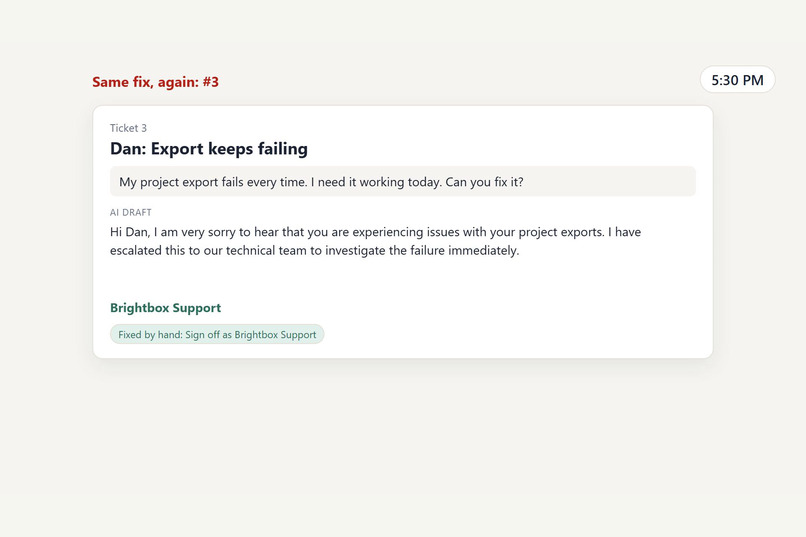
Task: Click the AI draft reply paragraph
Action: point(375,241)
